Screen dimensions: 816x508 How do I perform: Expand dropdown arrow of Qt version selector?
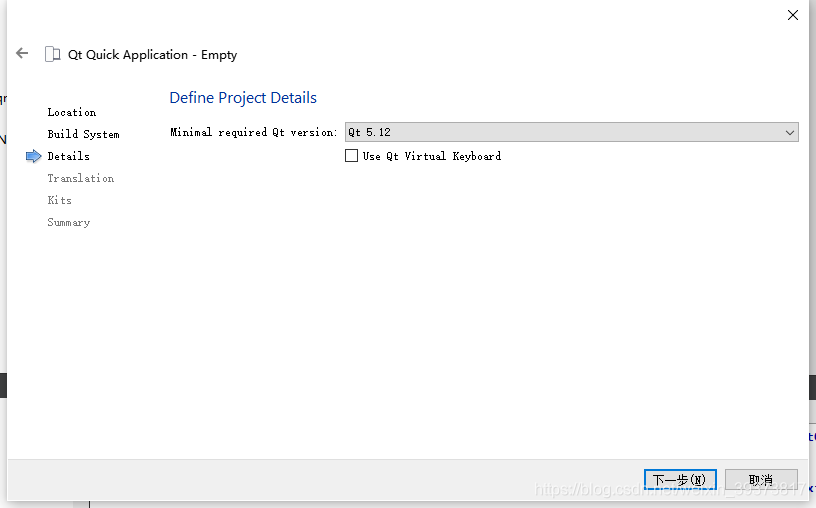(789, 133)
